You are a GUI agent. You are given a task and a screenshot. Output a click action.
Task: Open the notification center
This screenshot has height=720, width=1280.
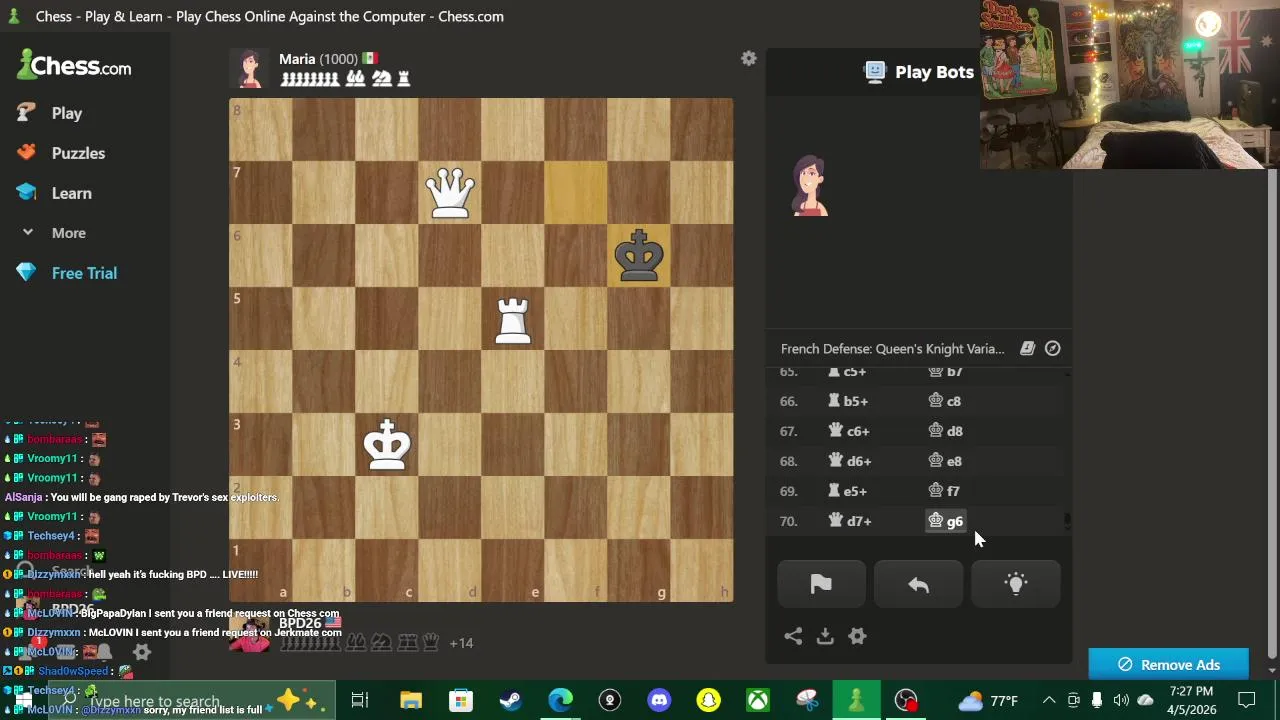(1247, 701)
